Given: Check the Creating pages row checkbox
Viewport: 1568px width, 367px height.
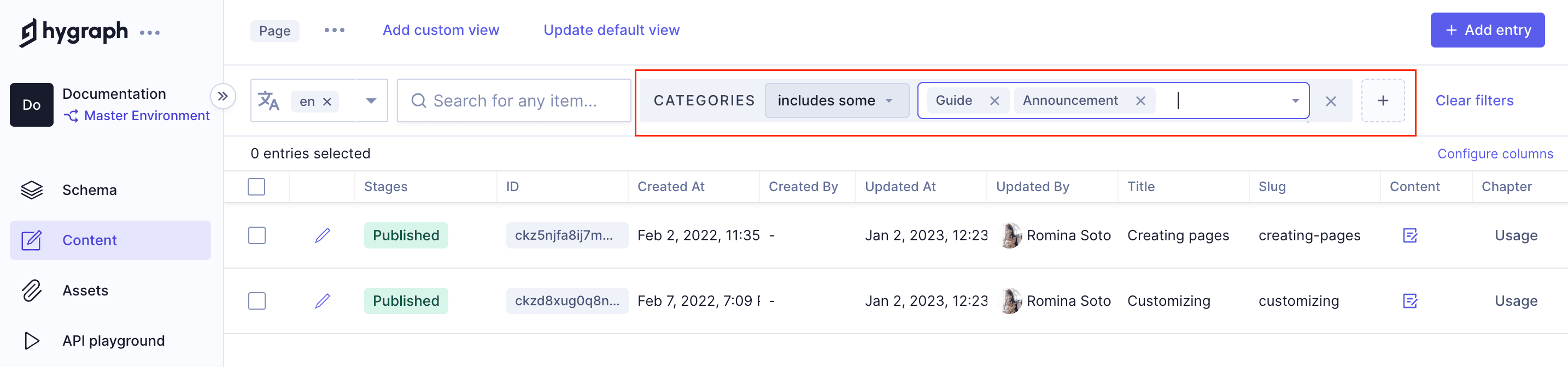Looking at the screenshot, I should (256, 235).
